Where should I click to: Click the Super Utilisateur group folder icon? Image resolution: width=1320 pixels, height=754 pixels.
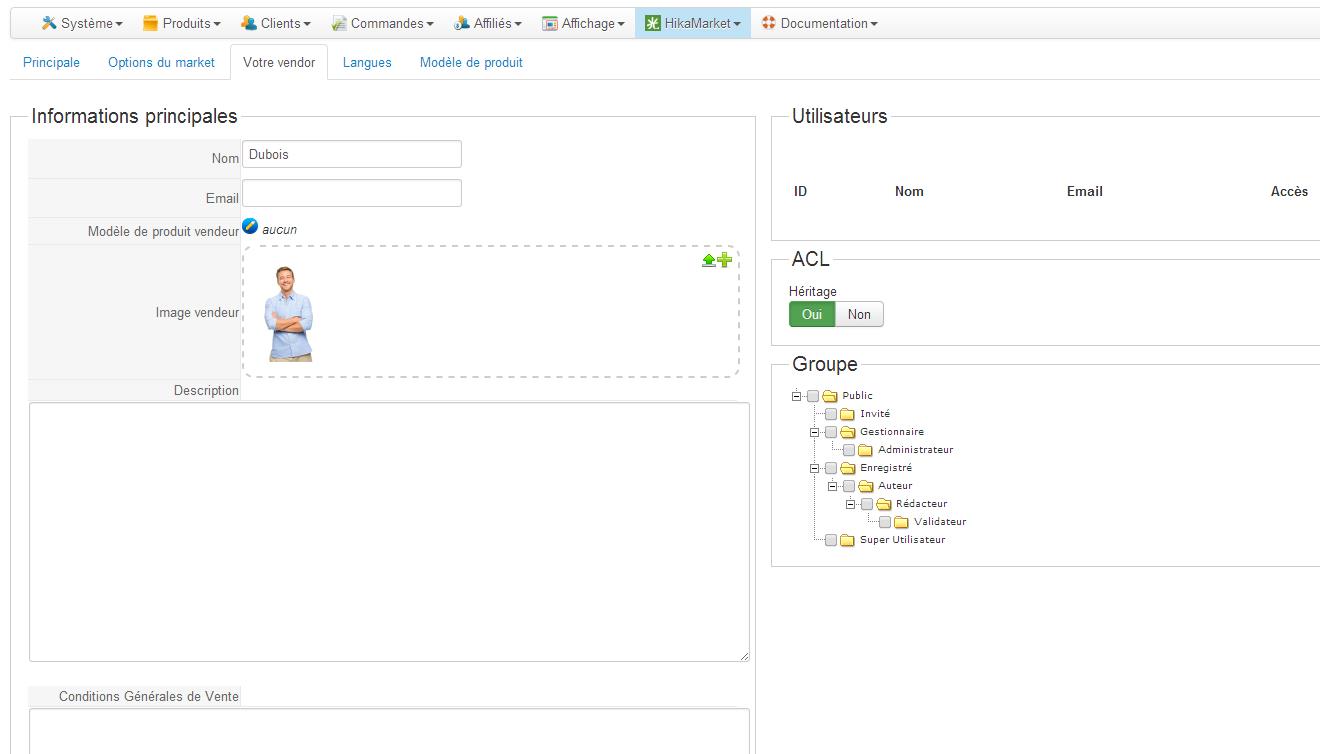coord(848,540)
